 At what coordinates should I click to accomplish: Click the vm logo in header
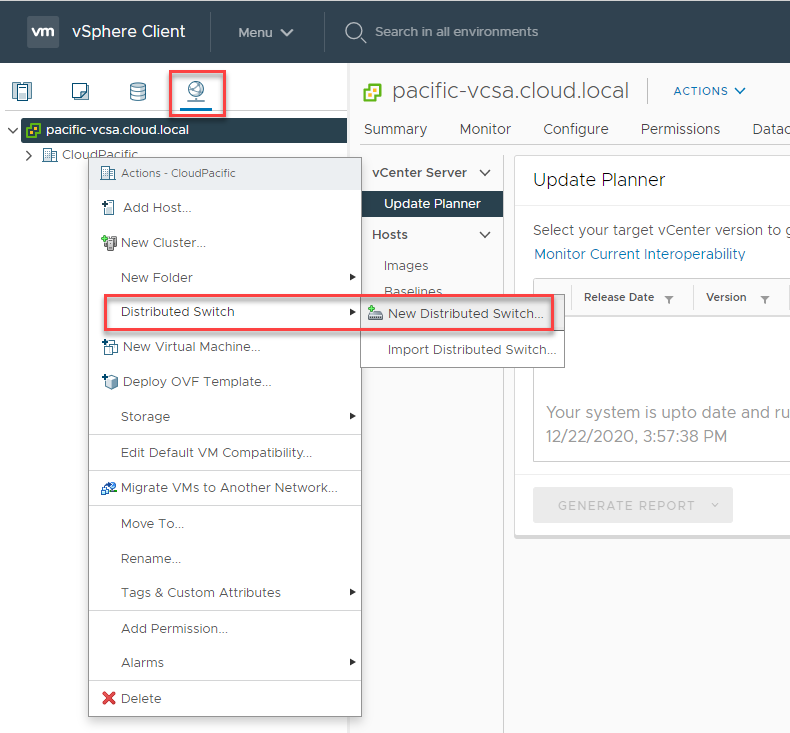coord(43,32)
